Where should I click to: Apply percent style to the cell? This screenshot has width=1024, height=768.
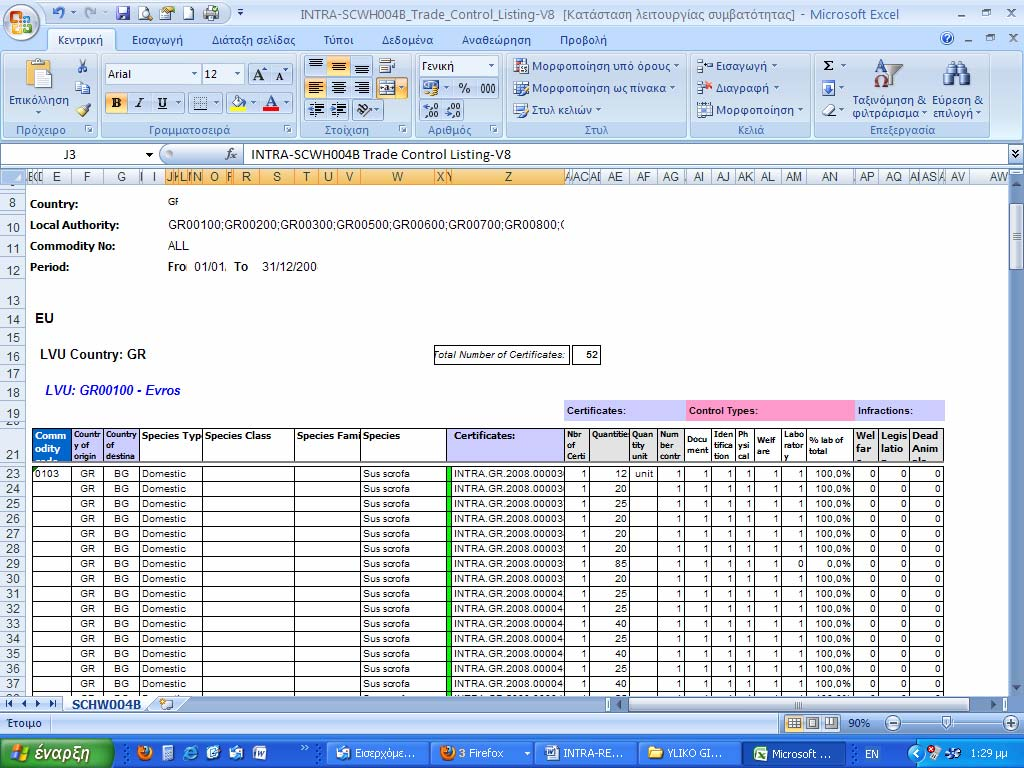click(x=464, y=88)
